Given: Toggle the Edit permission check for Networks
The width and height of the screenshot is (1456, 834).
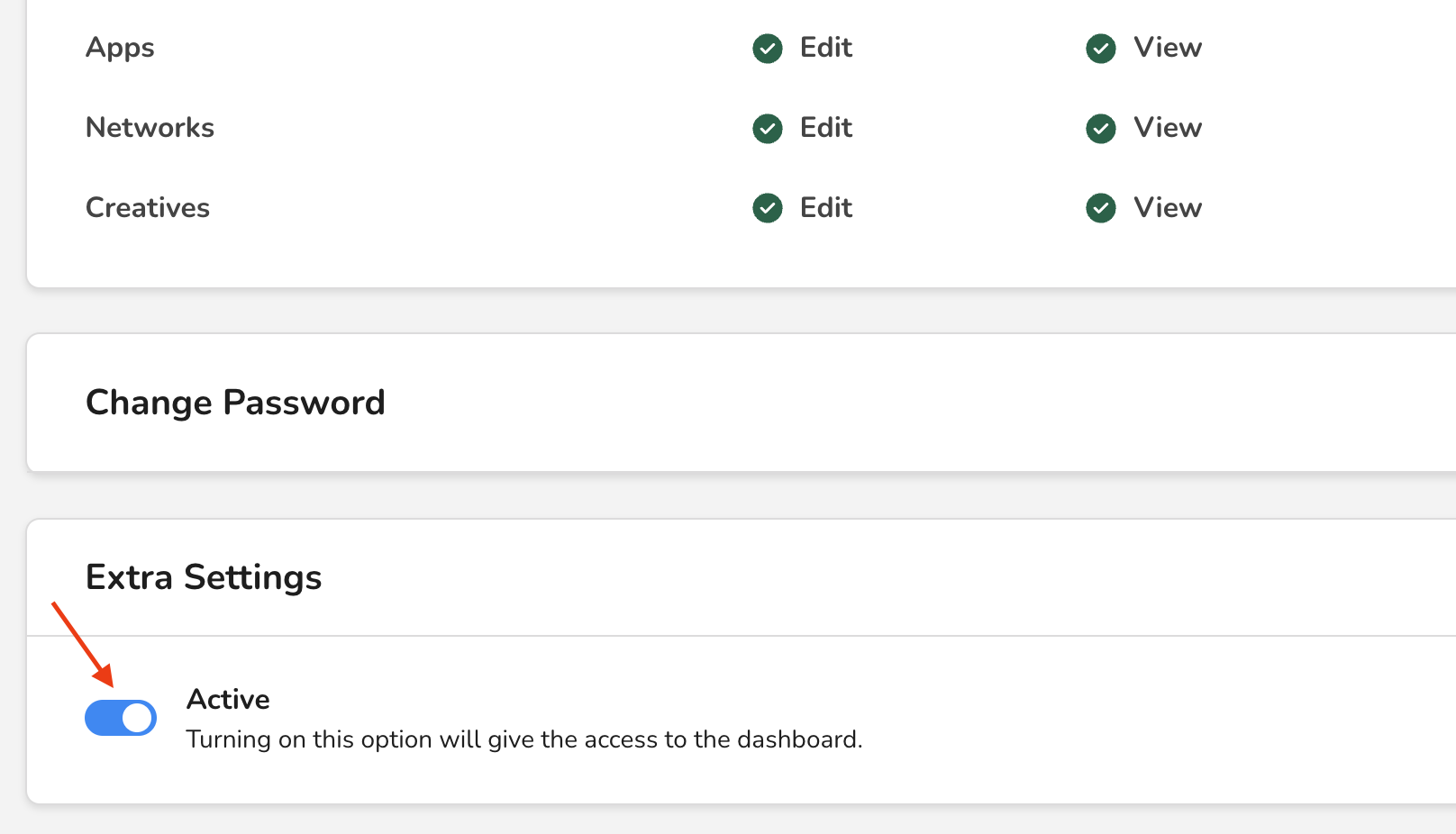Looking at the screenshot, I should [768, 129].
